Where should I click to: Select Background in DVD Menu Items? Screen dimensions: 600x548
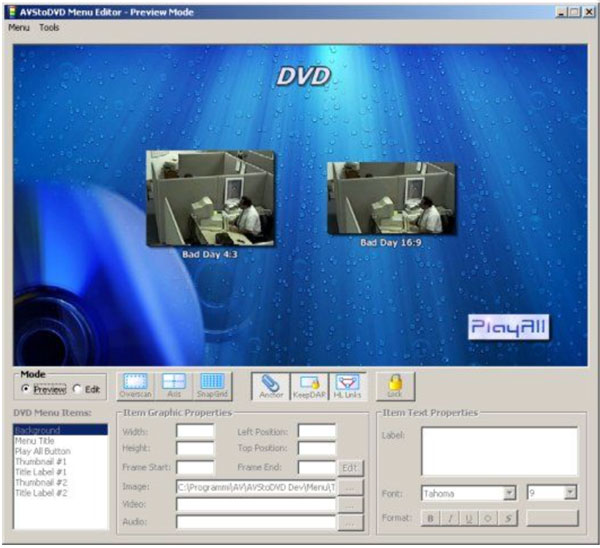pyautogui.click(x=60, y=430)
